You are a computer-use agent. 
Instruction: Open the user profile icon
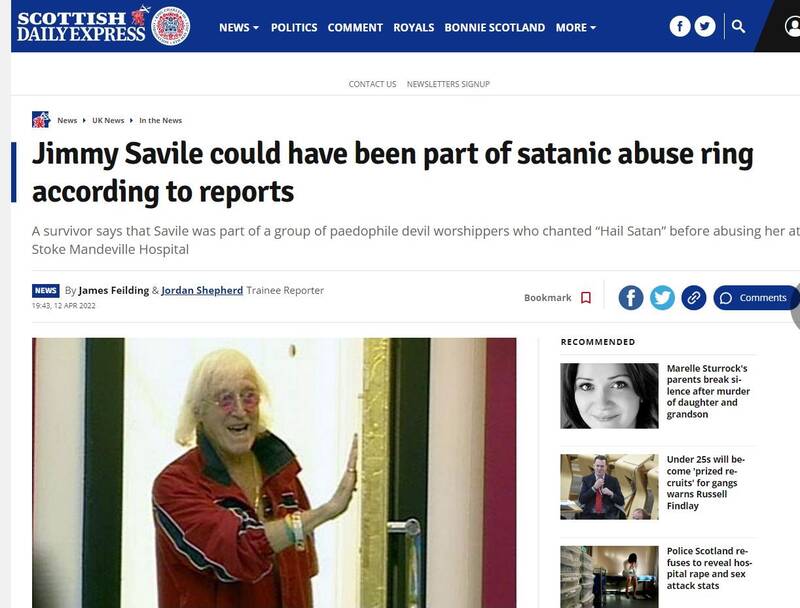[793, 26]
